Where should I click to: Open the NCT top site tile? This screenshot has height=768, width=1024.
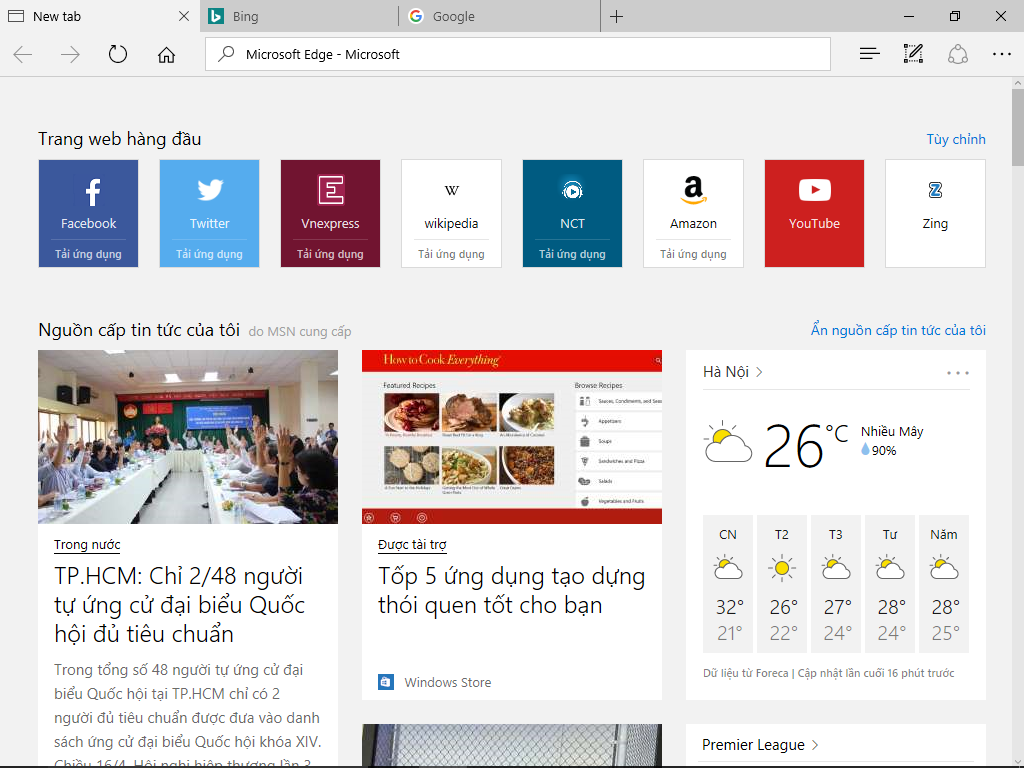[572, 214]
